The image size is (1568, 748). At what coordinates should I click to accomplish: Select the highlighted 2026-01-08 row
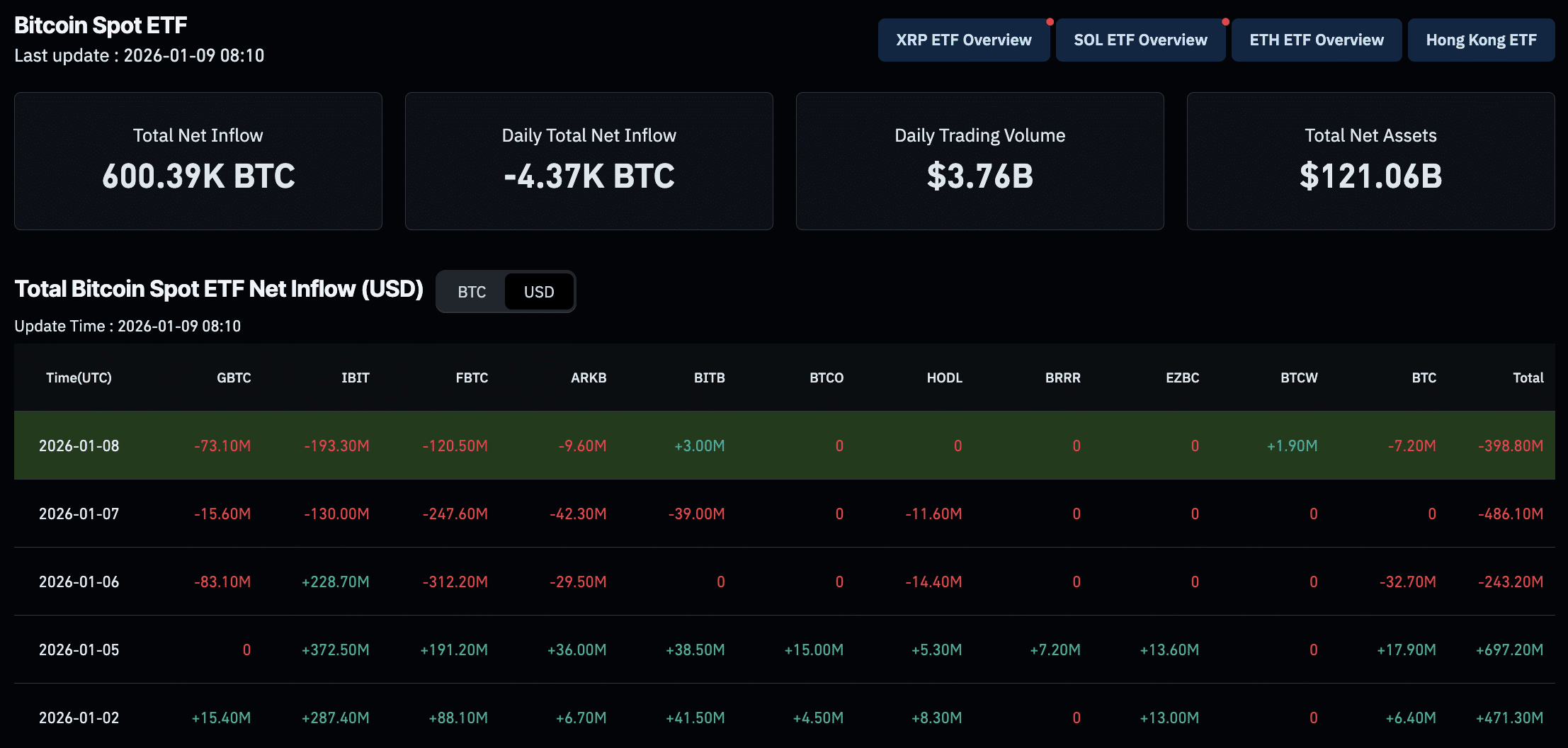coord(779,446)
